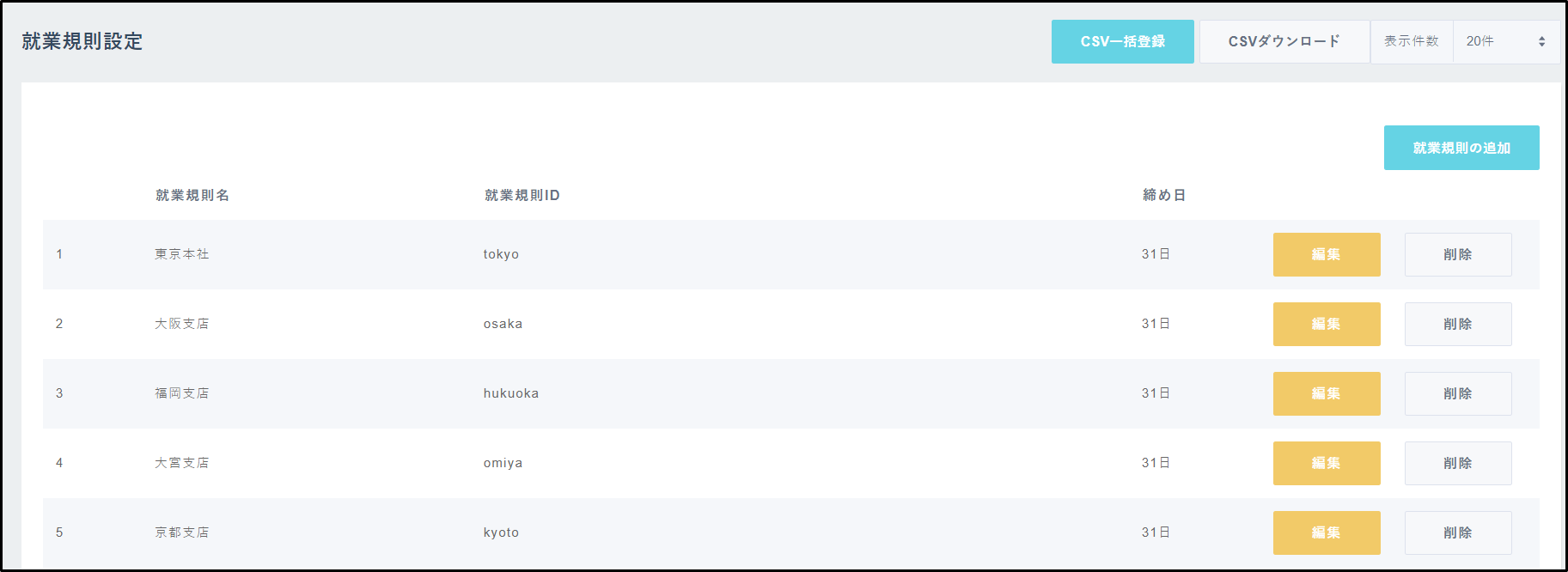Edit the 大宮支店 work rule
The width and height of the screenshot is (1568, 572).
pyautogui.click(x=1326, y=463)
